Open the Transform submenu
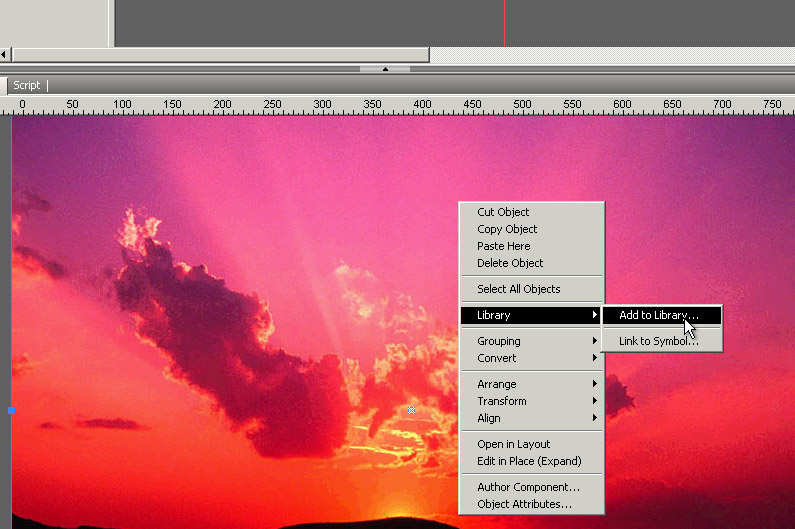 point(530,401)
